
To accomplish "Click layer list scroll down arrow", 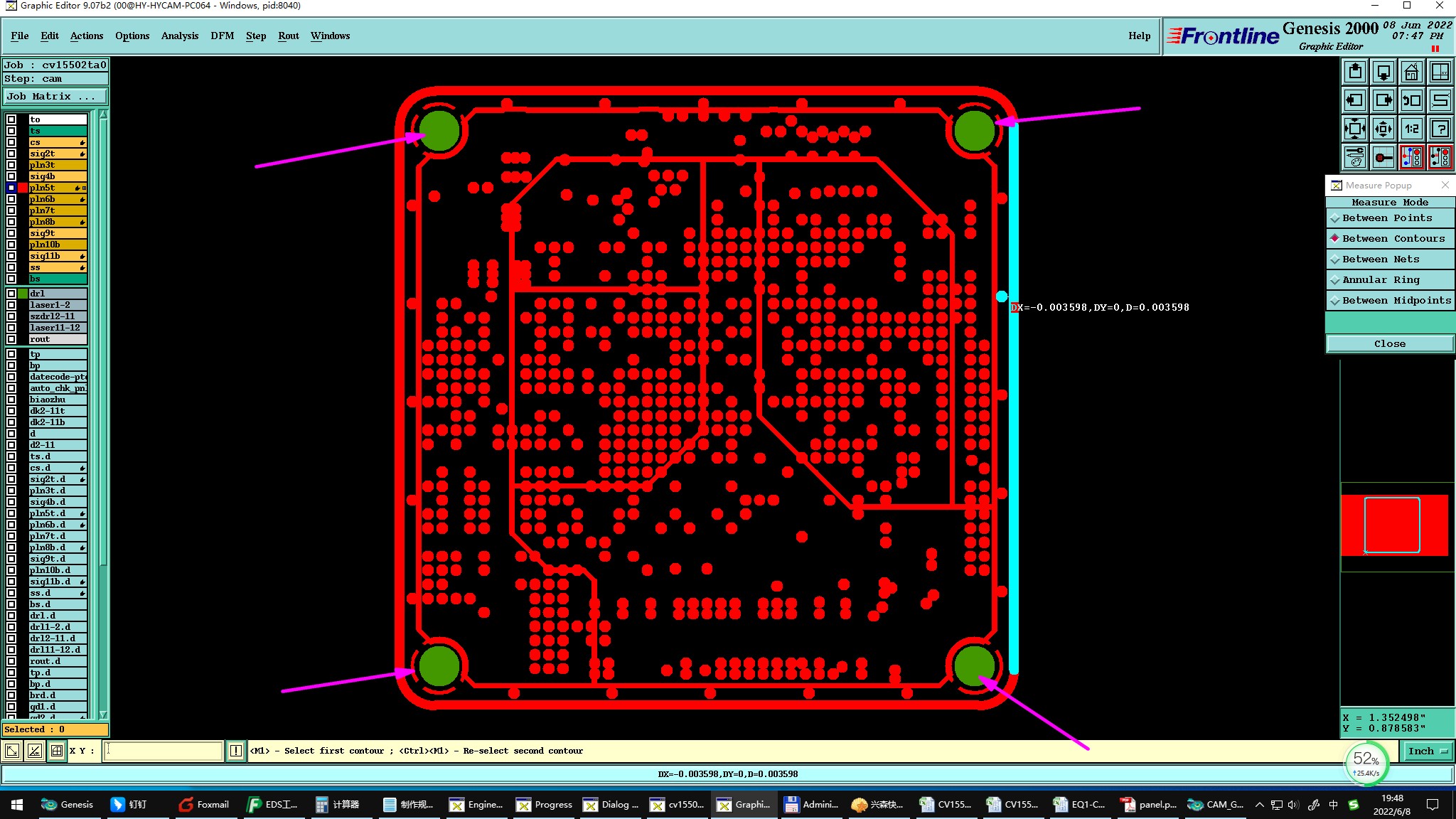I will 104,714.
